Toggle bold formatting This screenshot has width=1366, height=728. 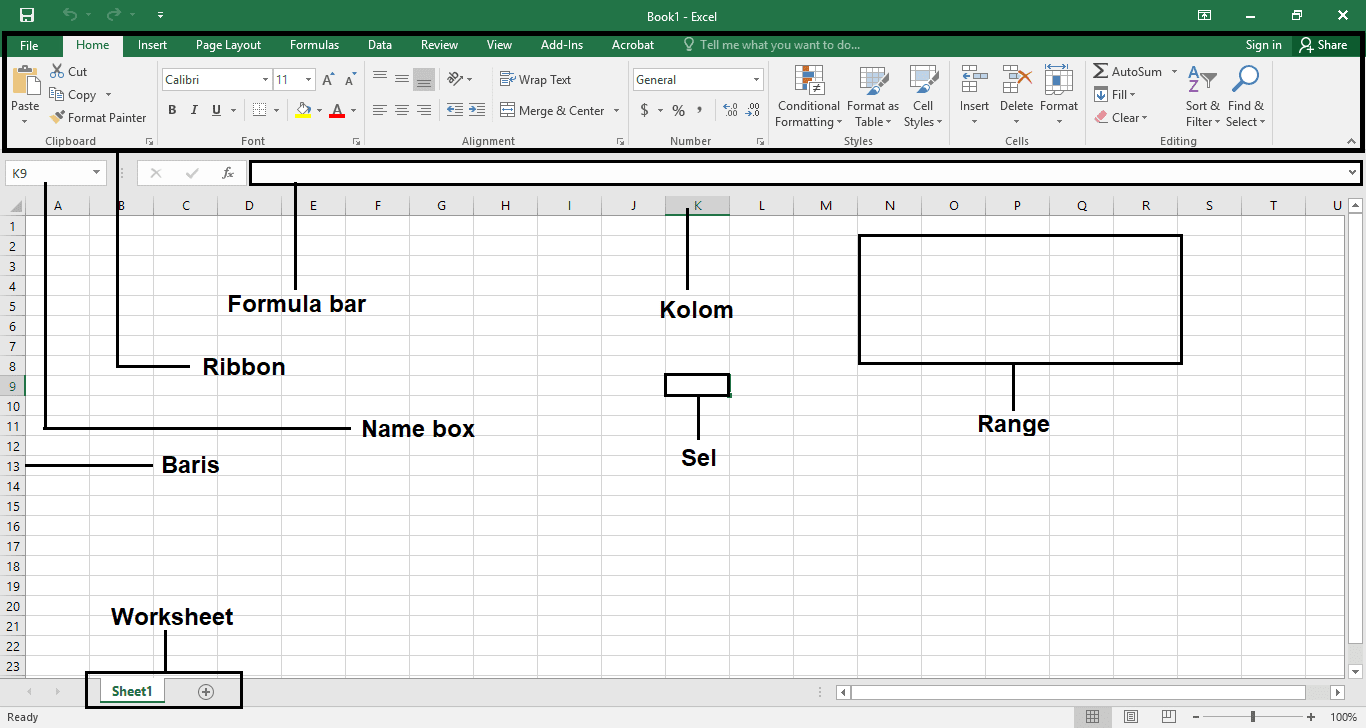pos(171,110)
